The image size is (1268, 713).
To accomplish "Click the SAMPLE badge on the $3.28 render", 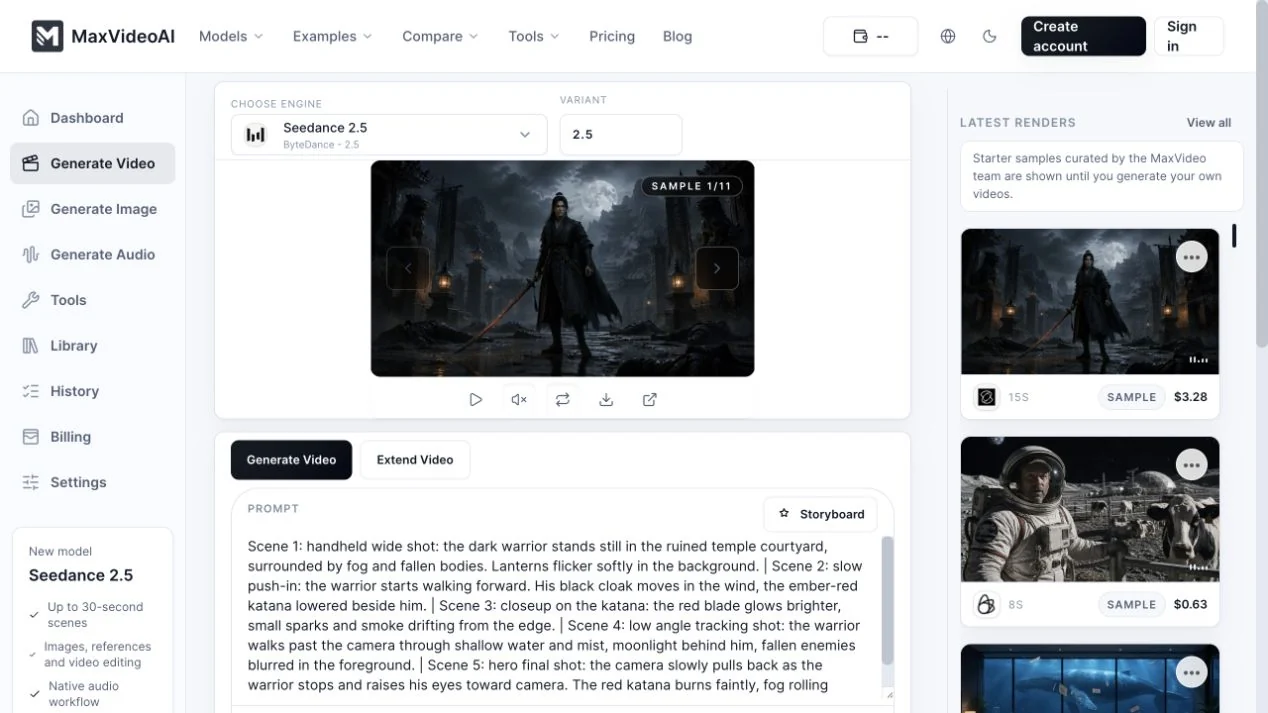I will (x=1132, y=397).
